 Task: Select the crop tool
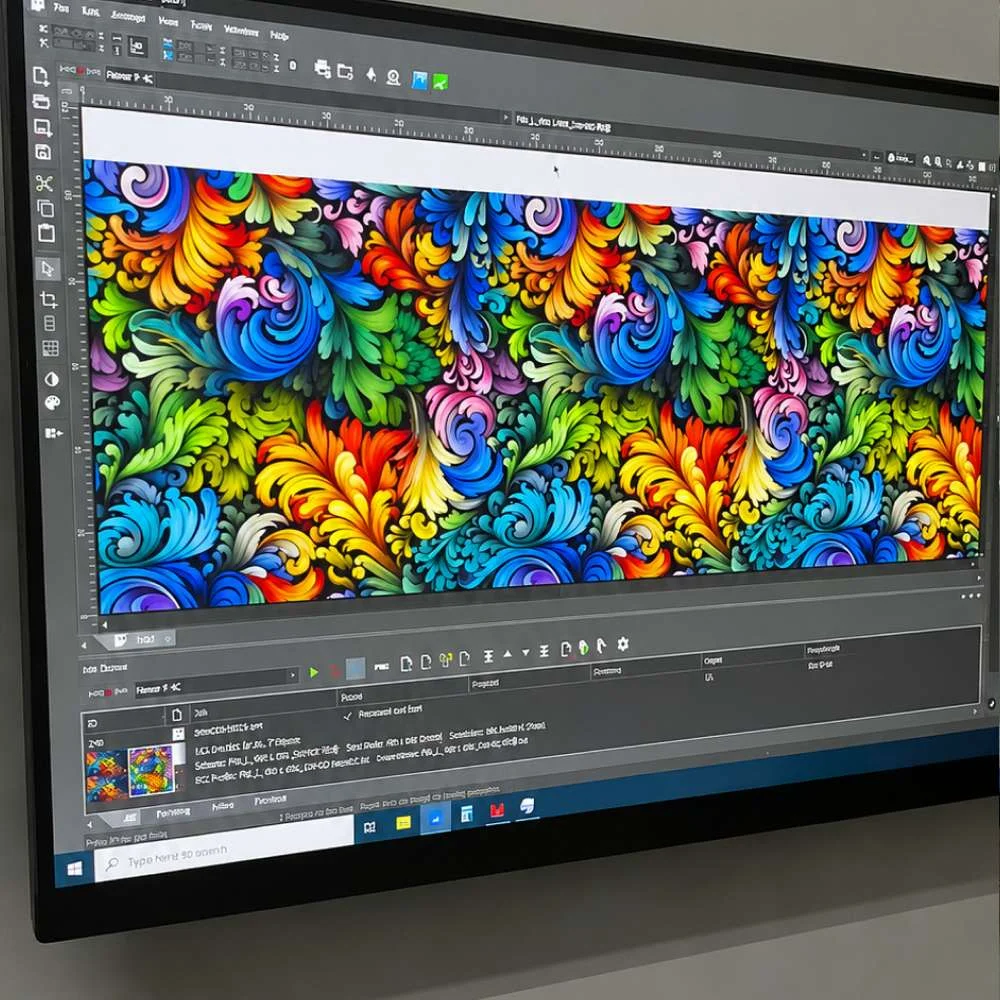click(x=48, y=298)
